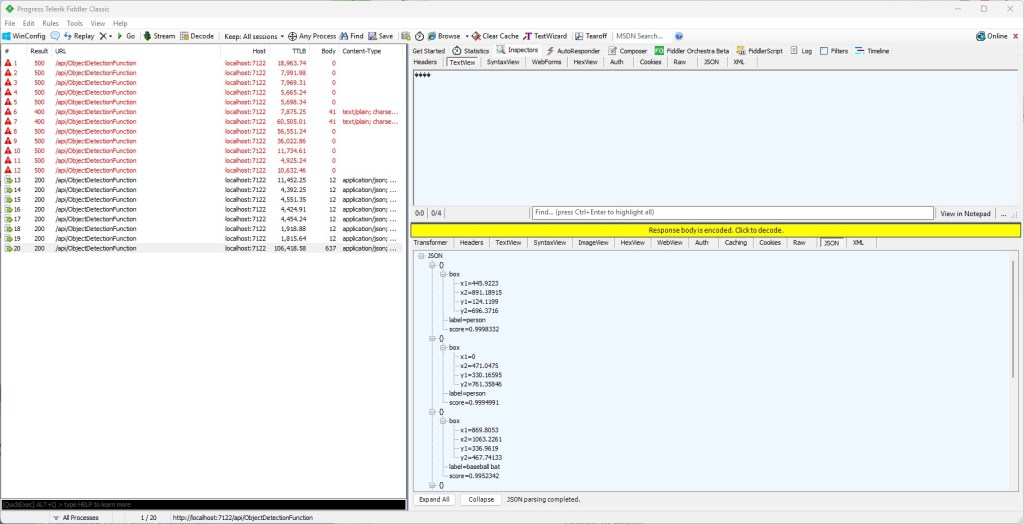This screenshot has width=1024, height=524.
Task: Click the Expand All button
Action: click(434, 499)
